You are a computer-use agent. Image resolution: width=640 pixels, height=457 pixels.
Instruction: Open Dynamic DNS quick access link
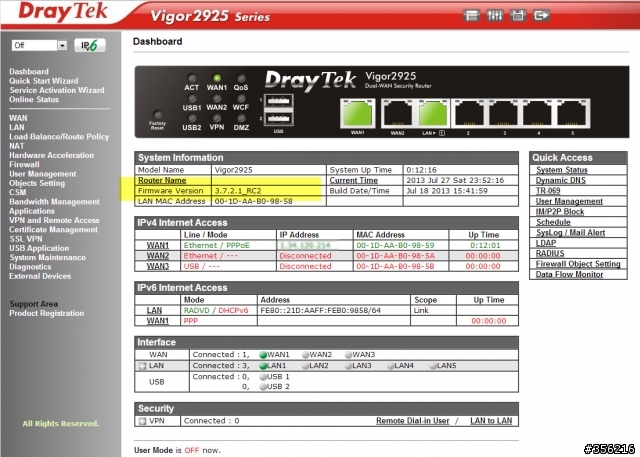560,180
